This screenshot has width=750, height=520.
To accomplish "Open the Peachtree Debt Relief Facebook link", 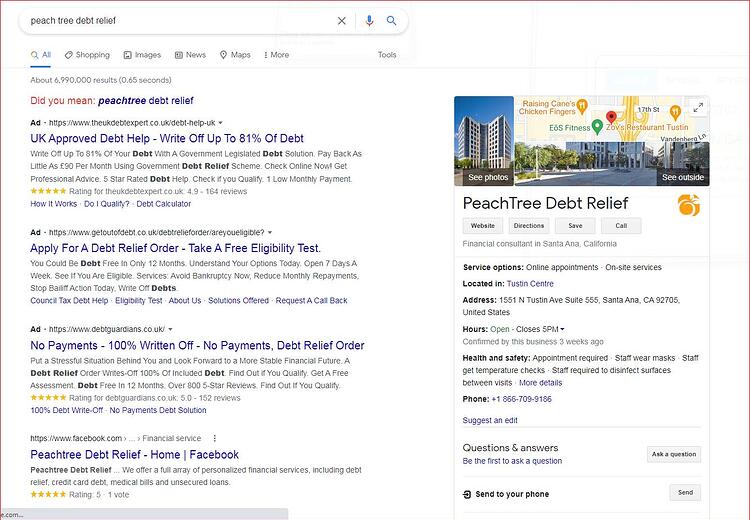I will click(134, 454).
